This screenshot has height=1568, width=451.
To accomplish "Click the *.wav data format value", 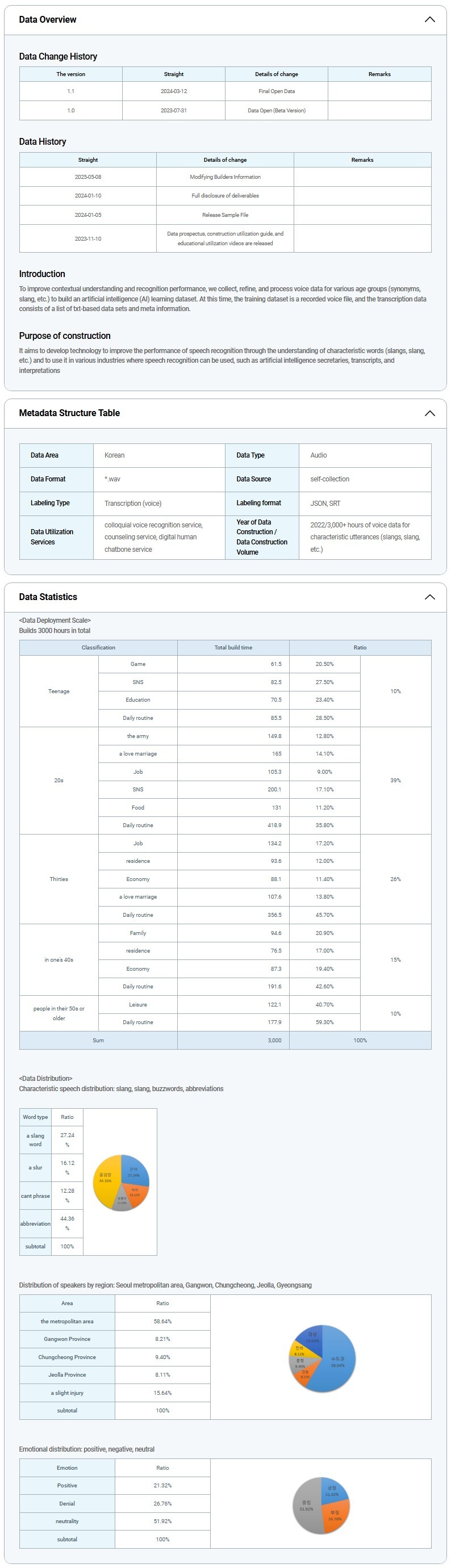I will pyautogui.click(x=112, y=479).
